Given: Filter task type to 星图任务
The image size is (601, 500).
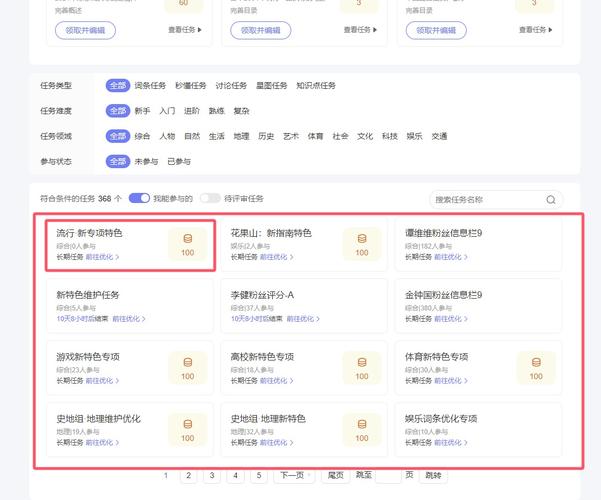Looking at the screenshot, I should 272,86.
